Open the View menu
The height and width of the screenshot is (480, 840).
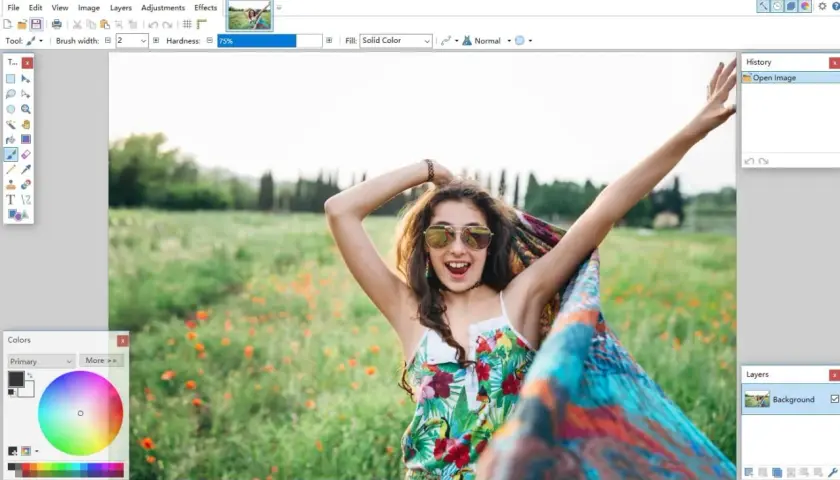[59, 8]
